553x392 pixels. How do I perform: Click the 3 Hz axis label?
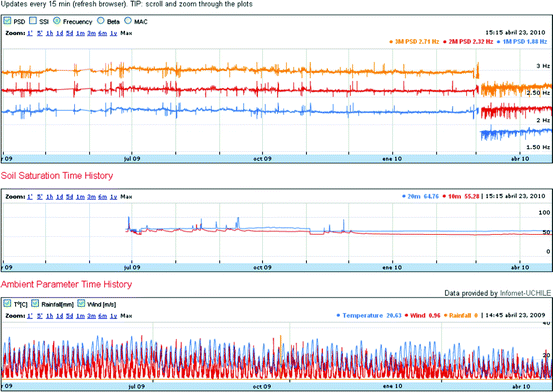[x=543, y=66]
